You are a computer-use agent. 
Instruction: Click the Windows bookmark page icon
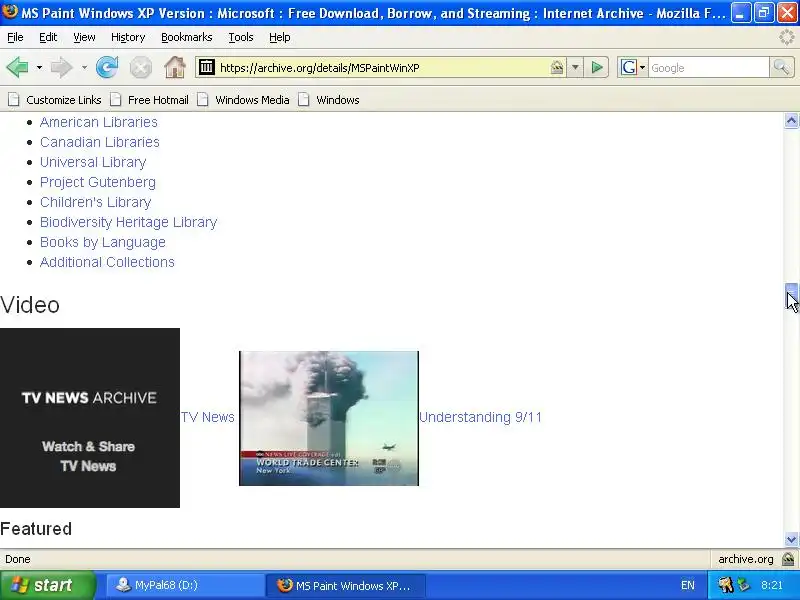point(304,99)
